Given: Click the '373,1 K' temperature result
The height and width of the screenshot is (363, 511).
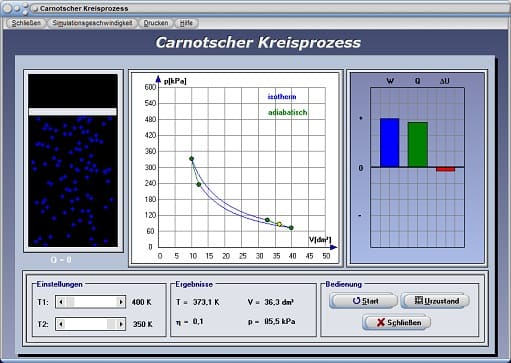Looking at the screenshot, I should [x=206, y=302].
